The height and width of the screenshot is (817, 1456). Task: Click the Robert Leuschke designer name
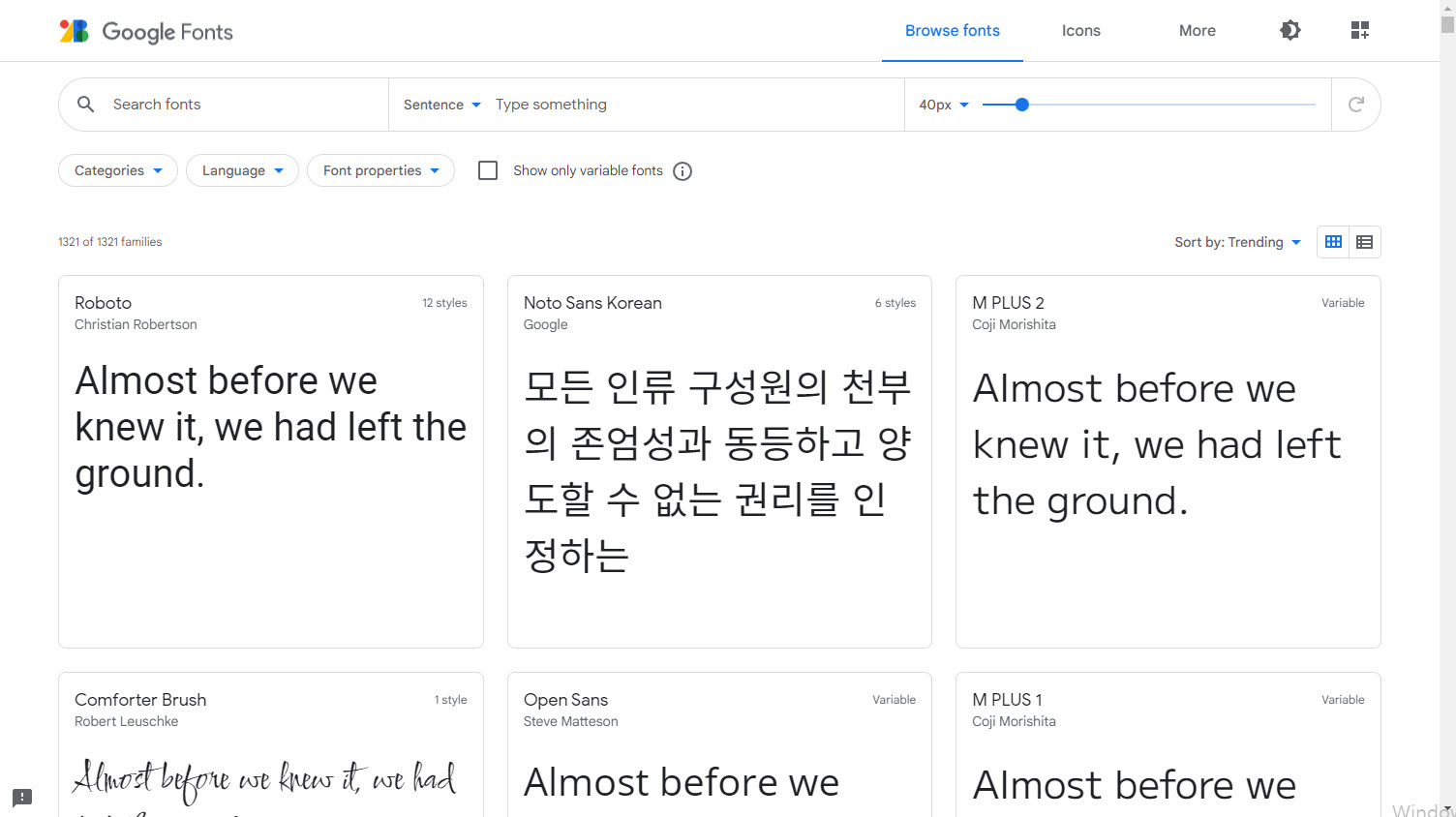pyautogui.click(x=126, y=721)
